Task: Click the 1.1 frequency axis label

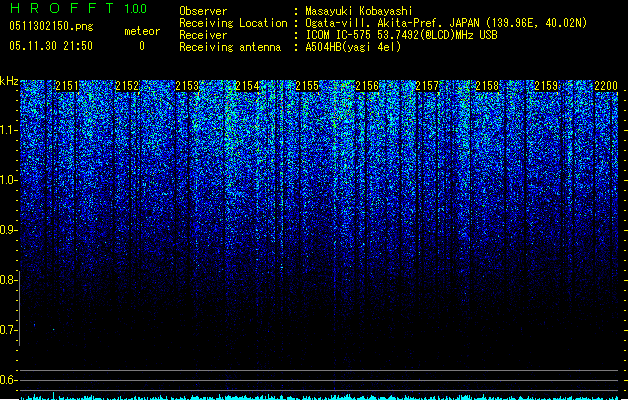Action: click(x=8, y=130)
